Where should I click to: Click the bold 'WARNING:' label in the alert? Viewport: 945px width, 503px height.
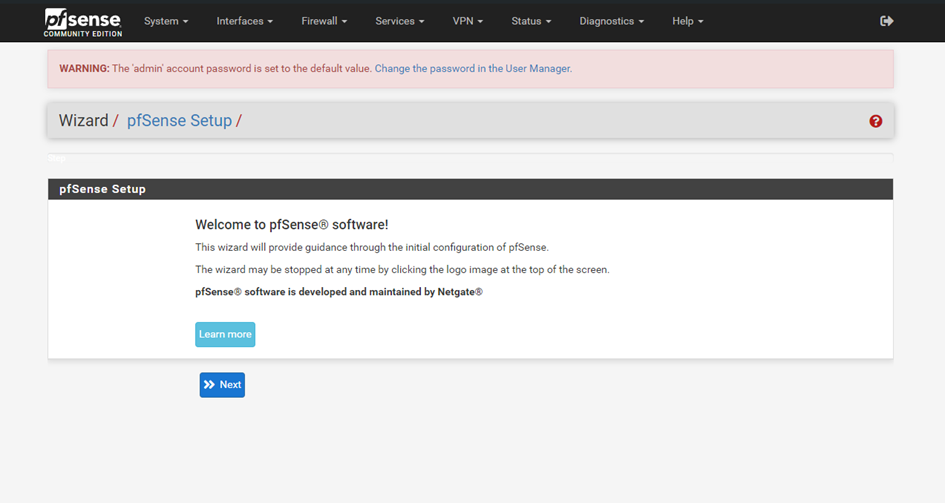click(84, 69)
